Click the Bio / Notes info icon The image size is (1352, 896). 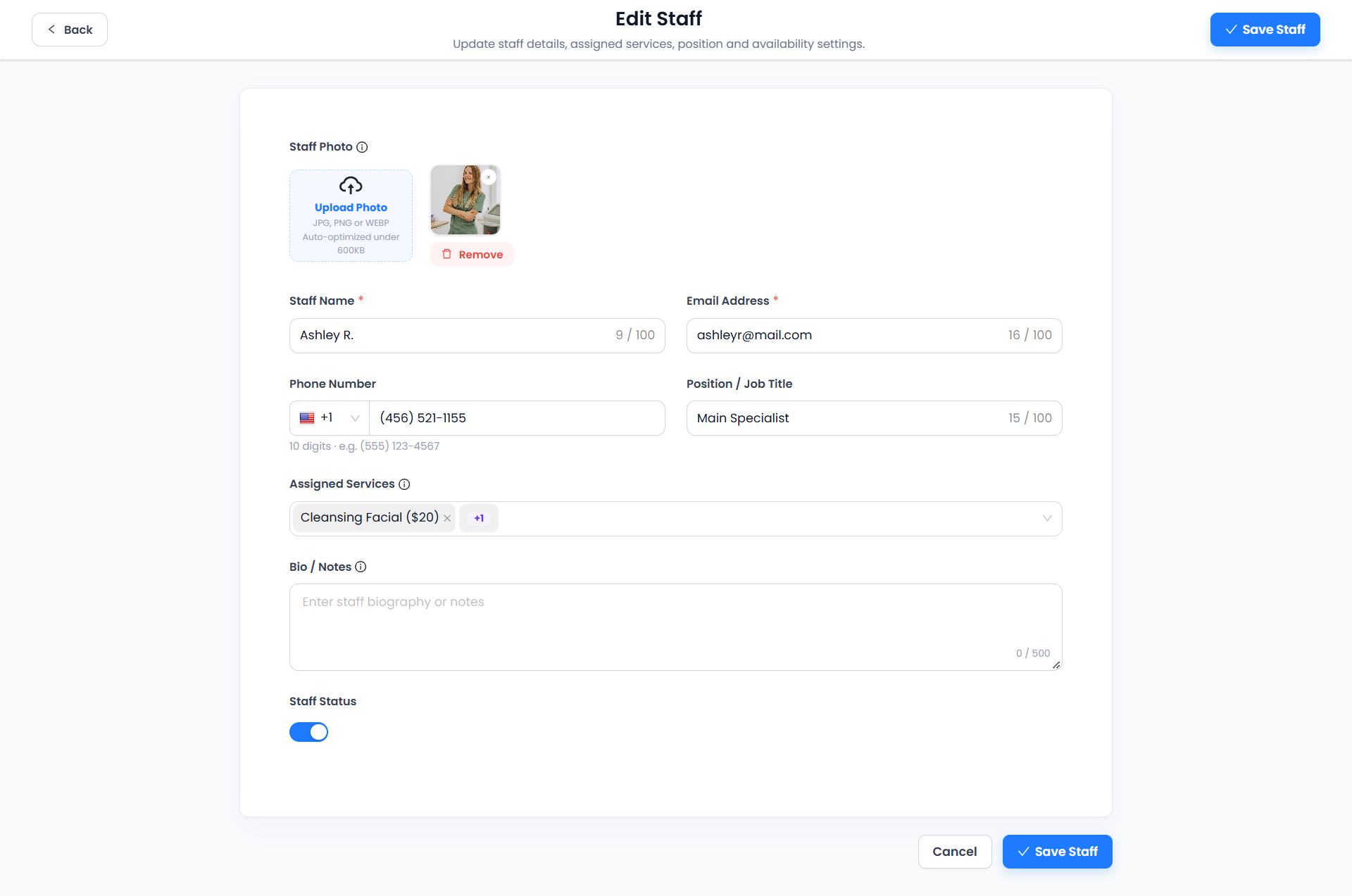tap(361, 567)
